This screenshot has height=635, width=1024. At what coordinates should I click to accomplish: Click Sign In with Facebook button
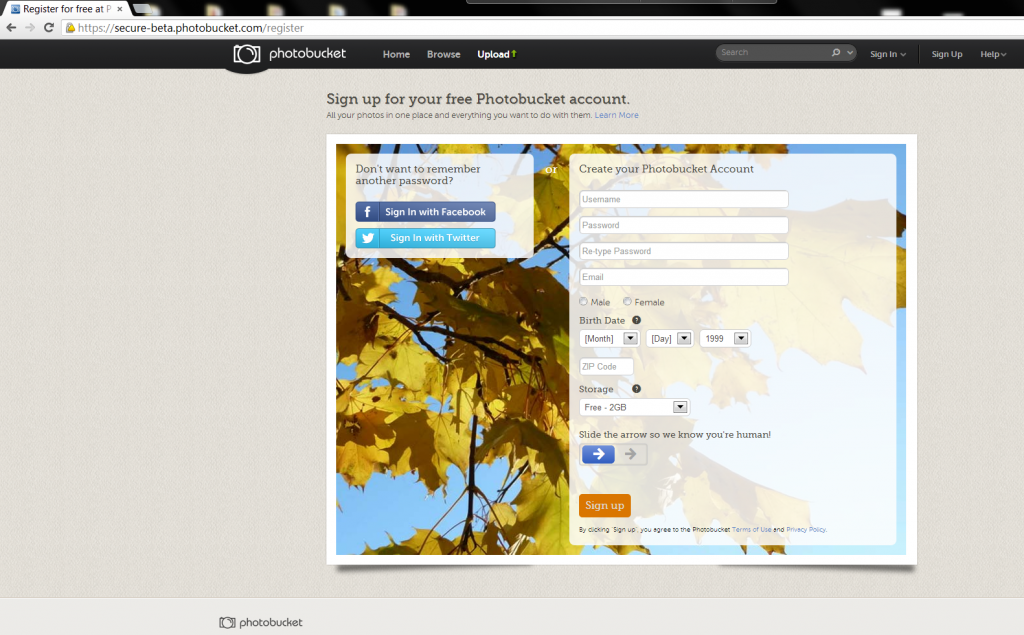tap(425, 212)
